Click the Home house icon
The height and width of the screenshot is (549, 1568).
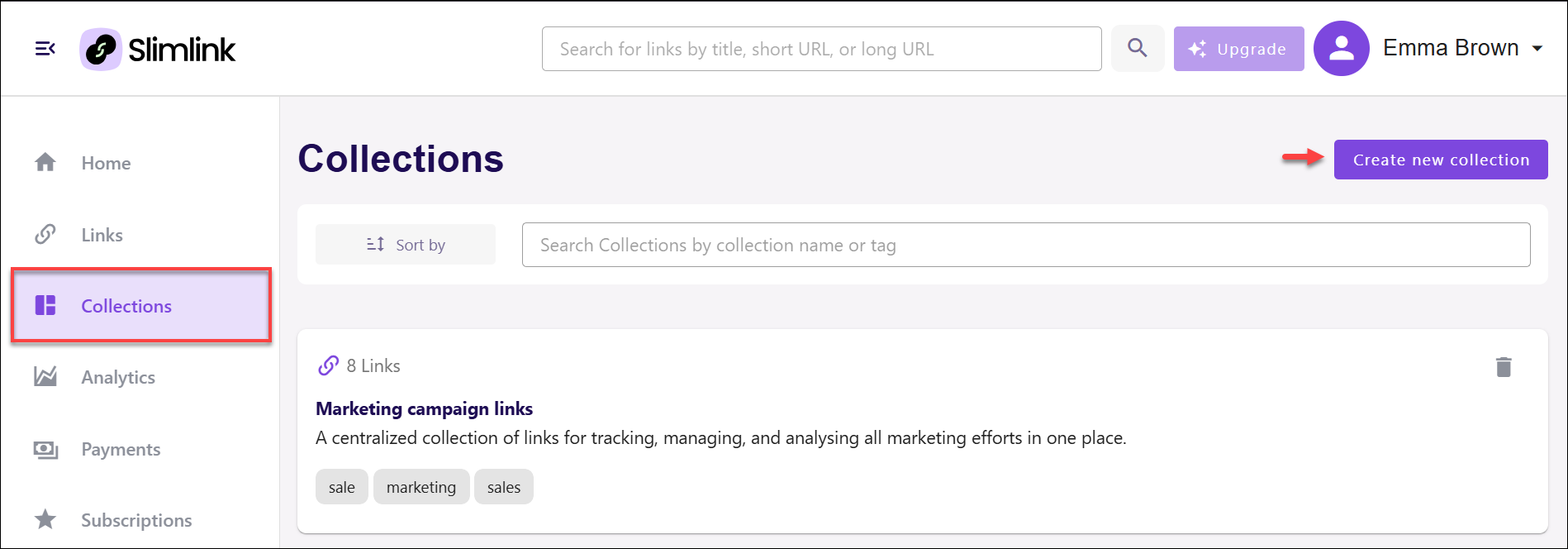(45, 162)
